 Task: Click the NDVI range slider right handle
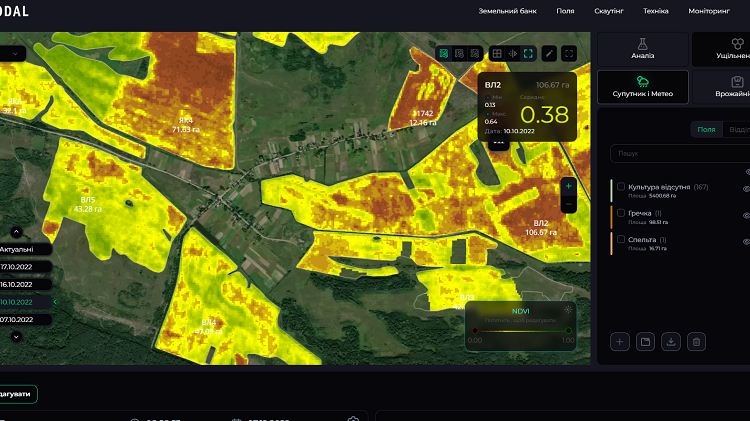click(568, 331)
